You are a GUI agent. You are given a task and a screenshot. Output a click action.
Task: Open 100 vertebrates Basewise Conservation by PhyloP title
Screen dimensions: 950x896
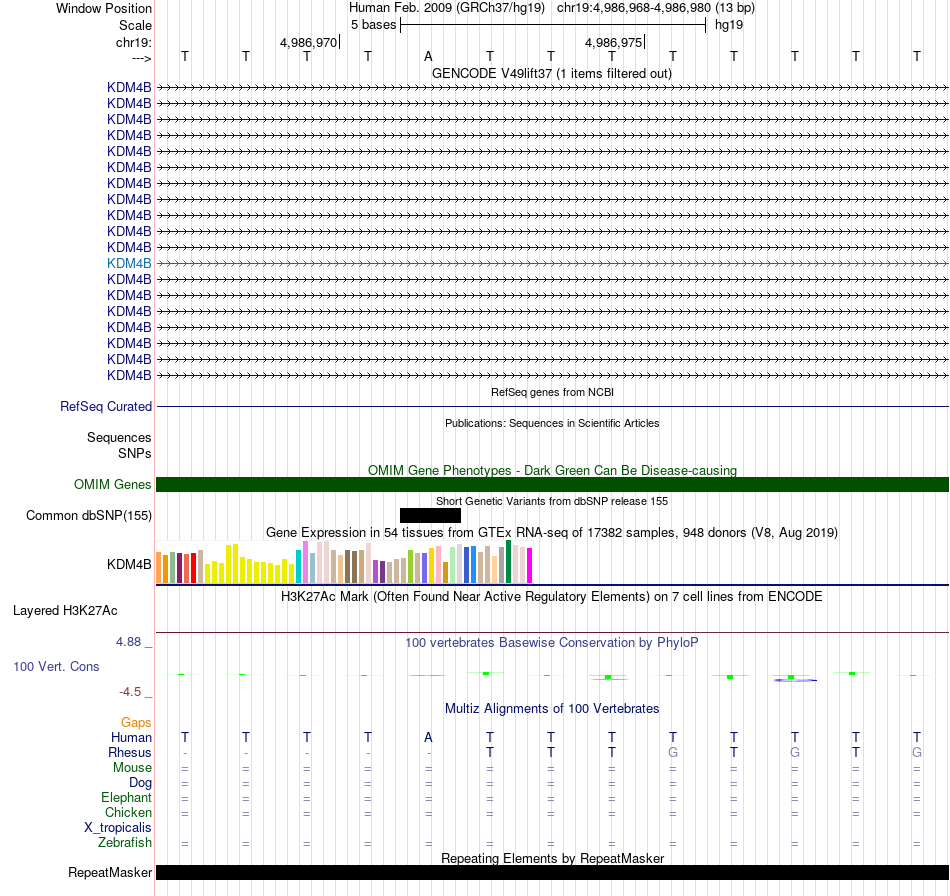pyautogui.click(x=551, y=642)
